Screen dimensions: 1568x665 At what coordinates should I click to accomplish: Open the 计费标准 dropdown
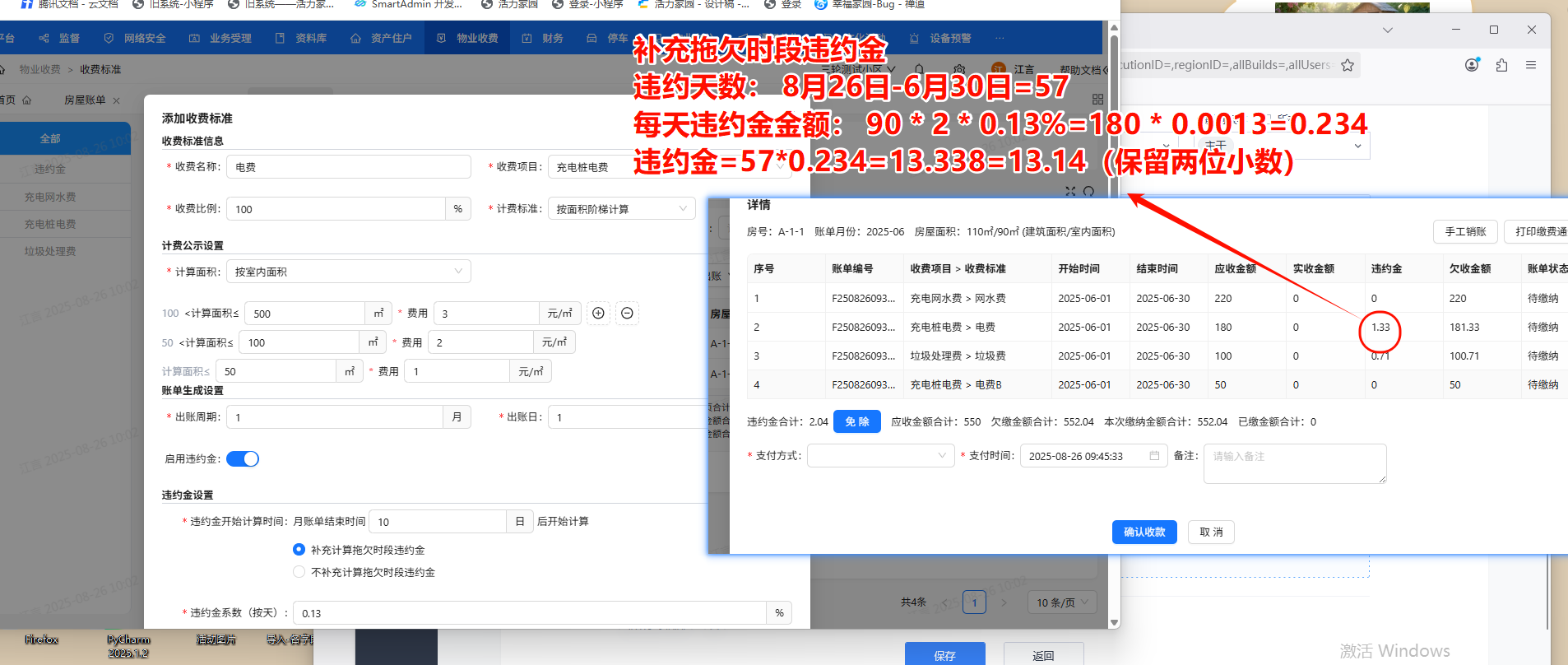(x=621, y=208)
